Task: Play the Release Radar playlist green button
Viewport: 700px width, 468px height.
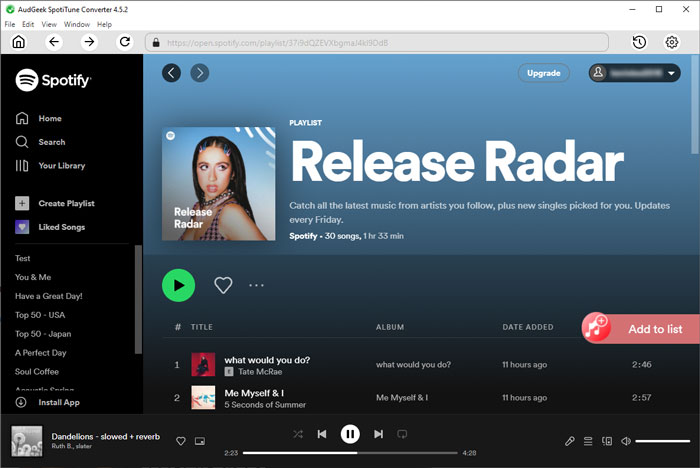Action: pyautogui.click(x=179, y=285)
